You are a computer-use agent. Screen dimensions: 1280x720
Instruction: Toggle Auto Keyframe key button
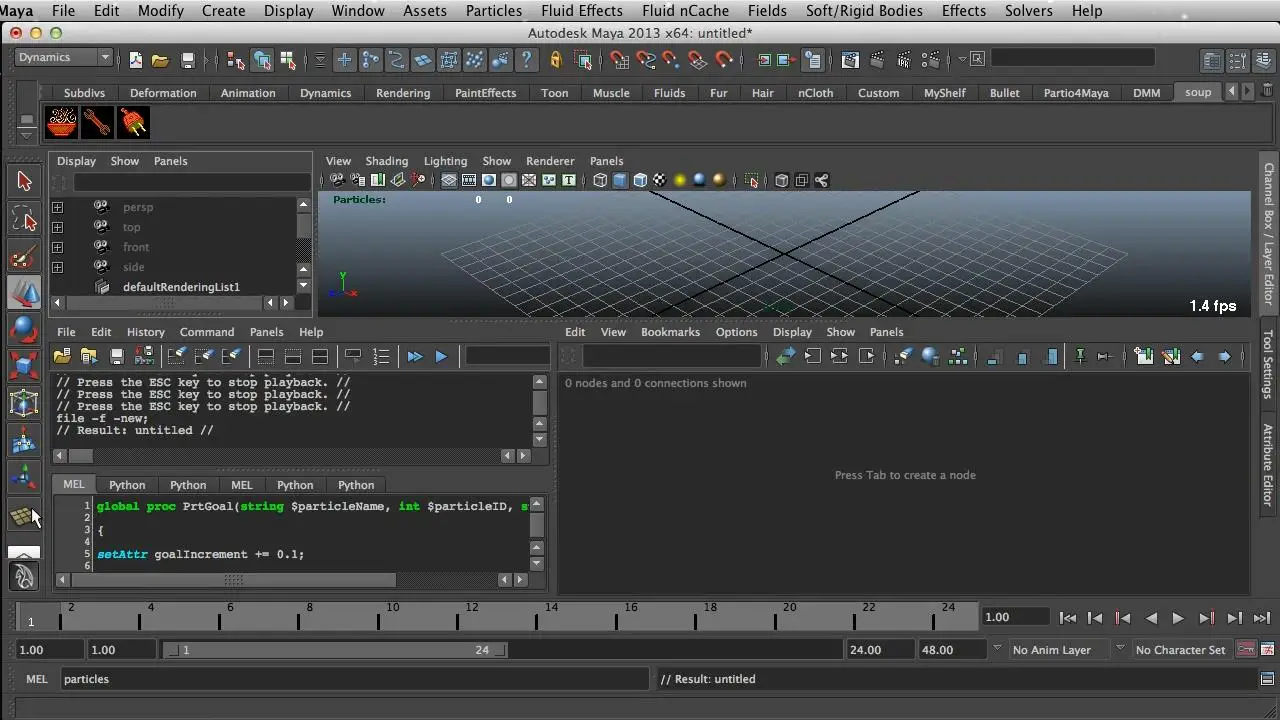1246,650
